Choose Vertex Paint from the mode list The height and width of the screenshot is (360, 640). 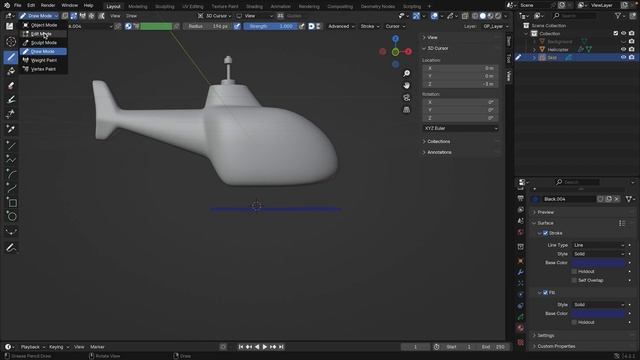43,69
